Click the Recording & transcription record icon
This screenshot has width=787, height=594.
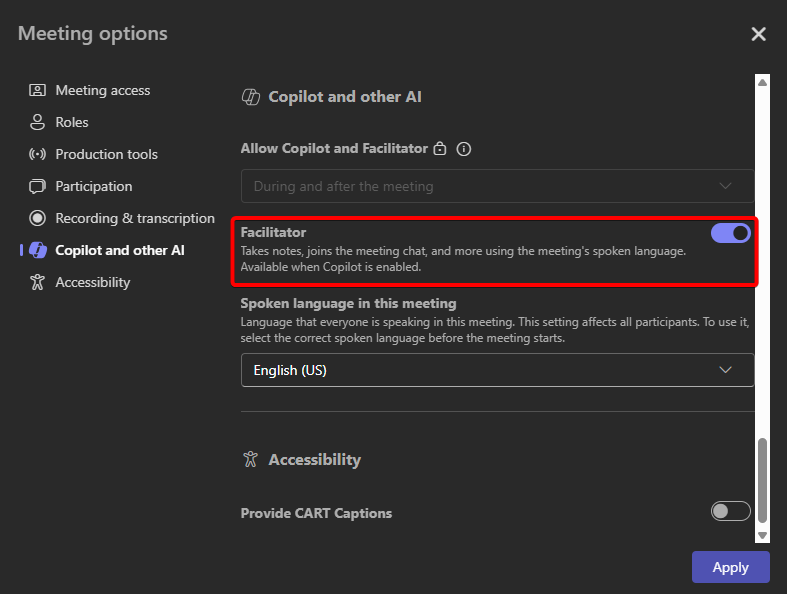pyautogui.click(x=37, y=218)
